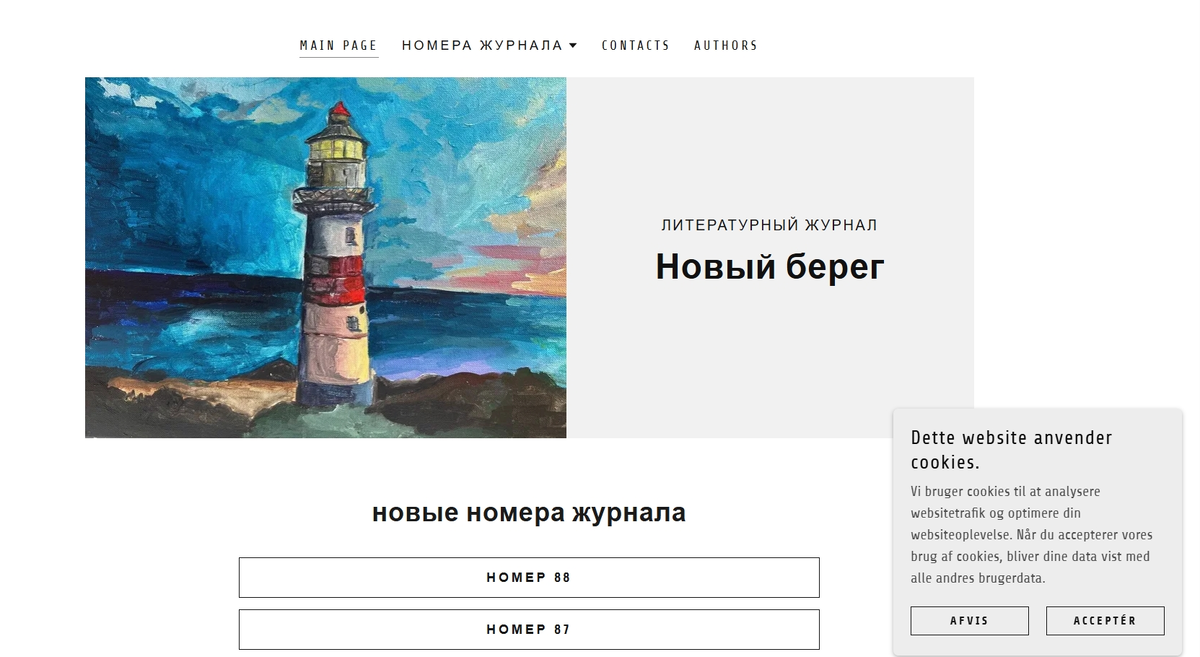
Task: Click the новые номера журнала heading
Action: [x=529, y=513]
